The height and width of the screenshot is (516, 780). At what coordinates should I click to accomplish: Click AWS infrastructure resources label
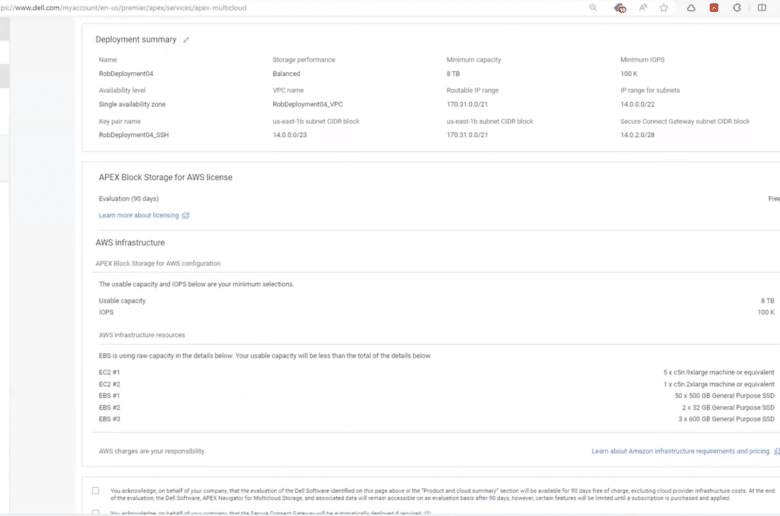pos(142,335)
